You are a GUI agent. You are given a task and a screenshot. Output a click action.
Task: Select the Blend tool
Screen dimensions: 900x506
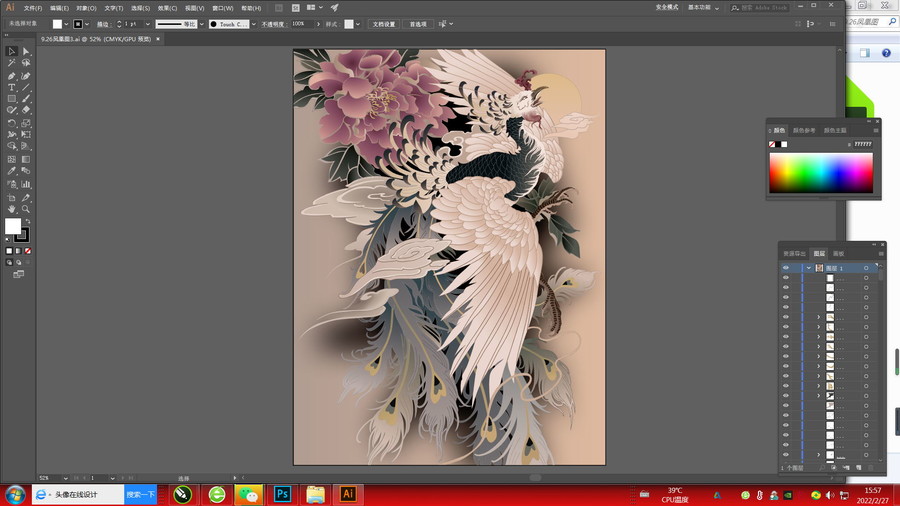pos(26,170)
